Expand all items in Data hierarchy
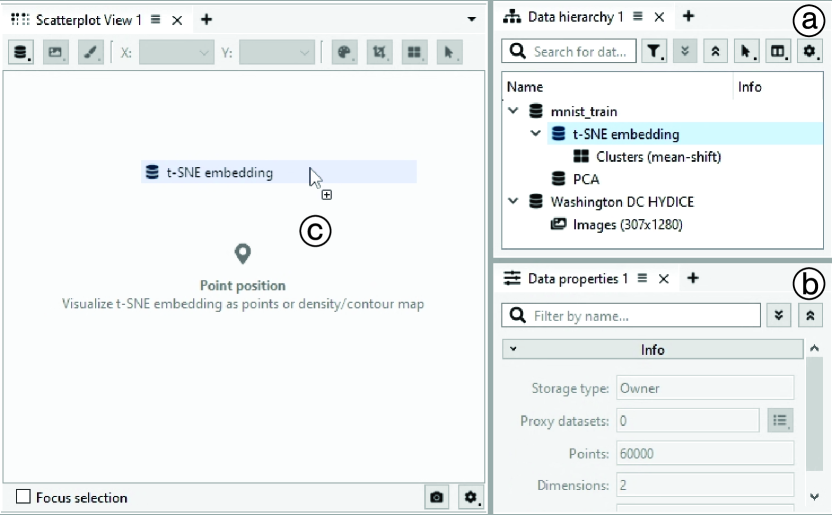This screenshot has height=515, width=832. (x=685, y=51)
